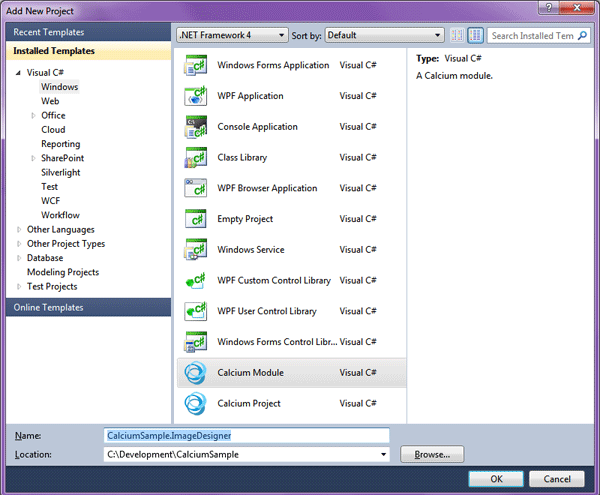The image size is (600, 495).
Task: Click the 'Calcium Module' template name
Action: (251, 373)
